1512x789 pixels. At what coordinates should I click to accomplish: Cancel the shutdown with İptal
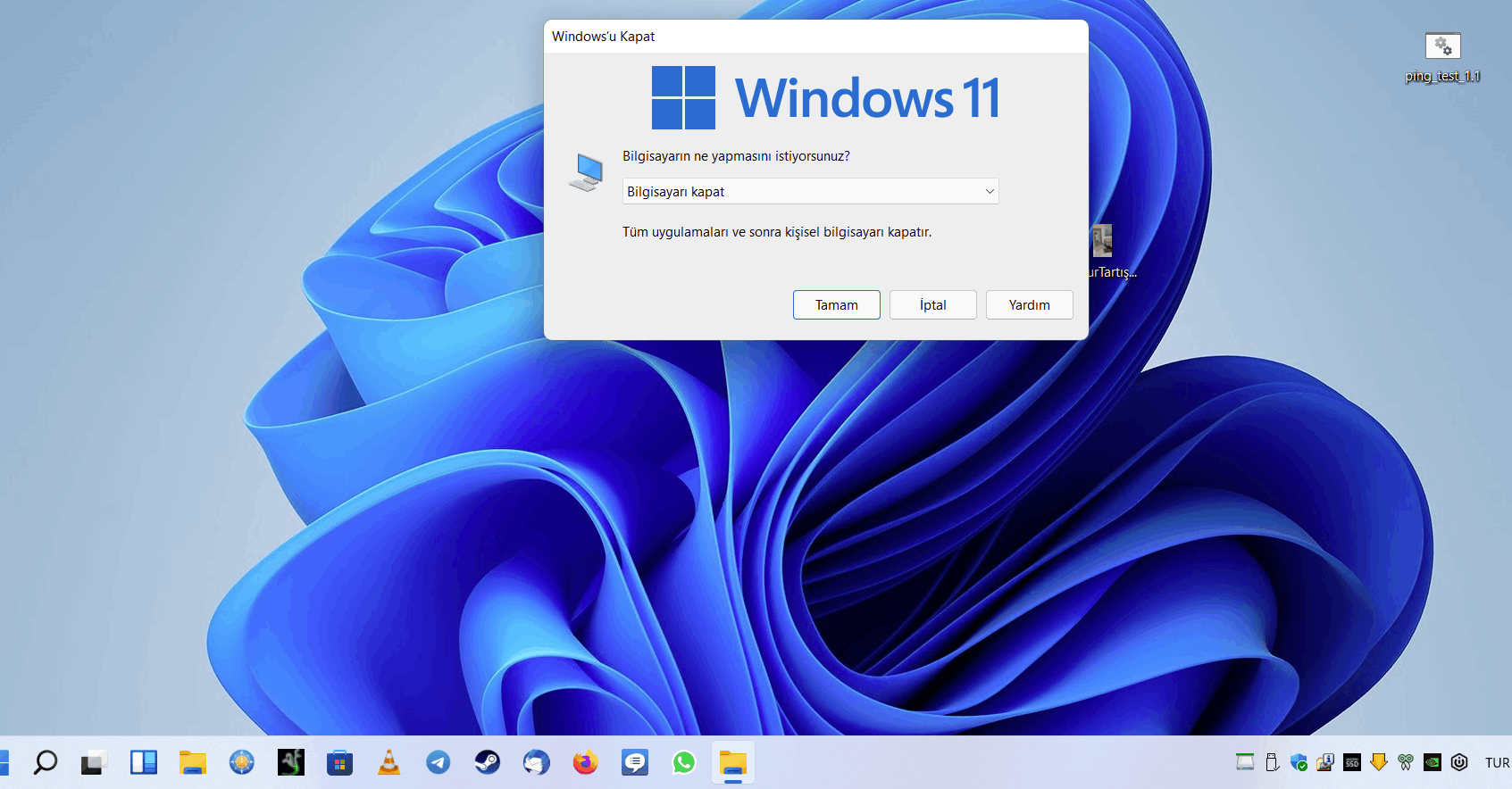click(x=932, y=304)
